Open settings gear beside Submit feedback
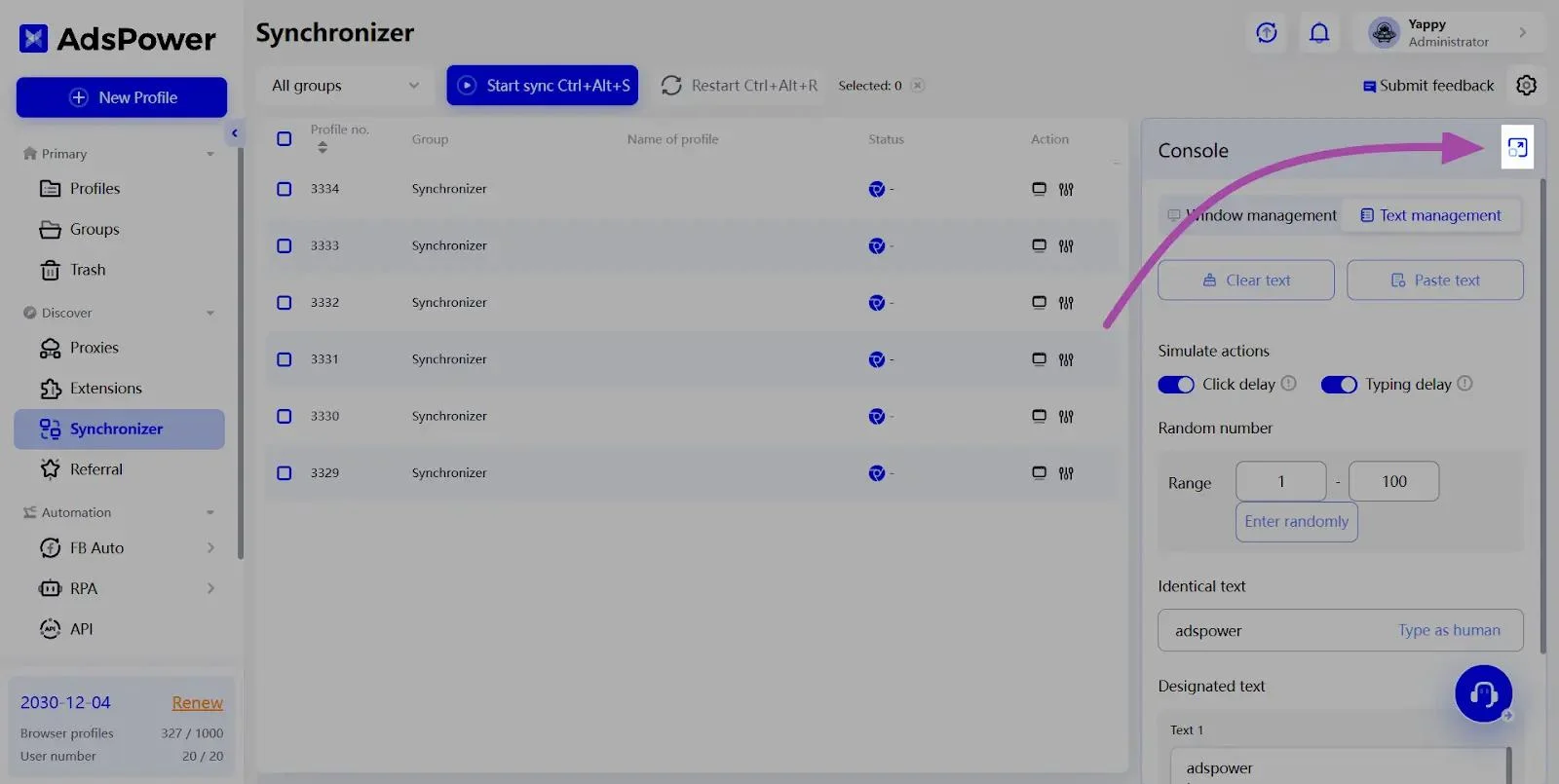1559x784 pixels. 1526,86
